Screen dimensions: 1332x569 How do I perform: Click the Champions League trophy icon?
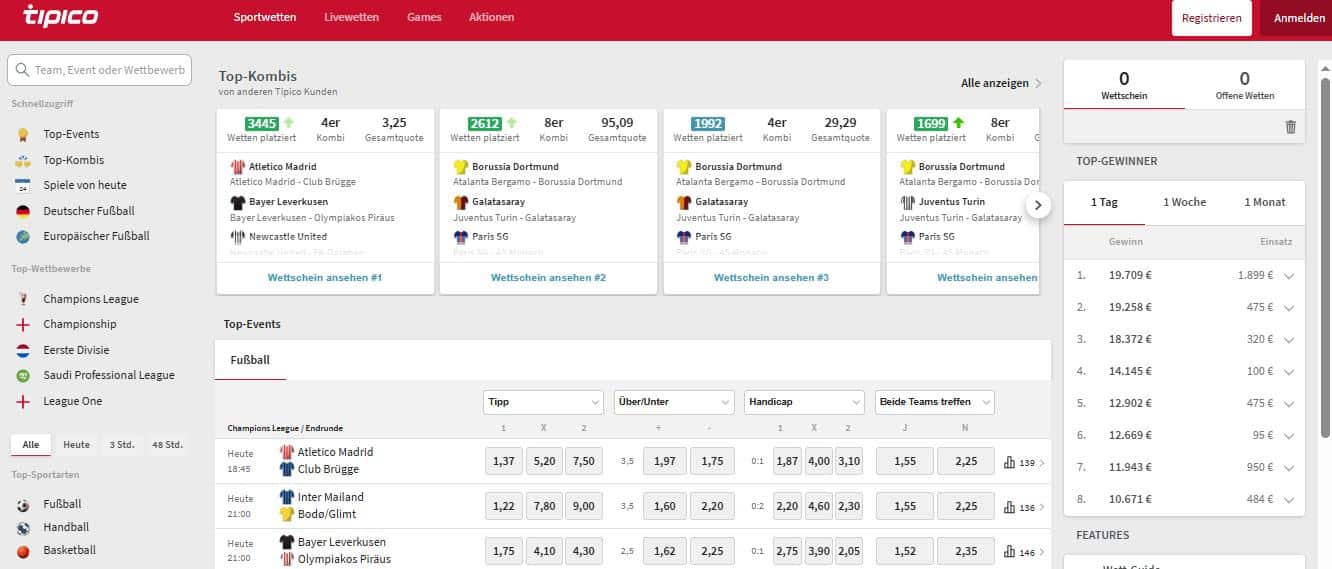[23, 299]
